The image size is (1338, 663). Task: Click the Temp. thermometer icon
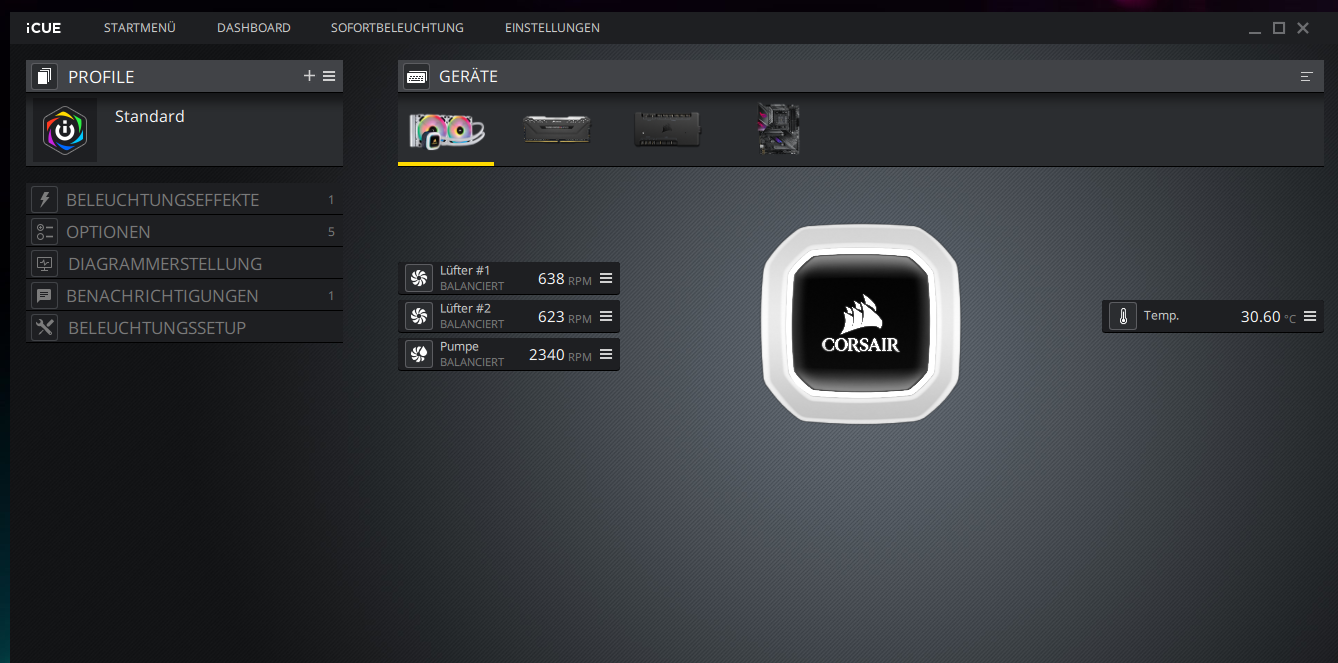pyautogui.click(x=1123, y=316)
